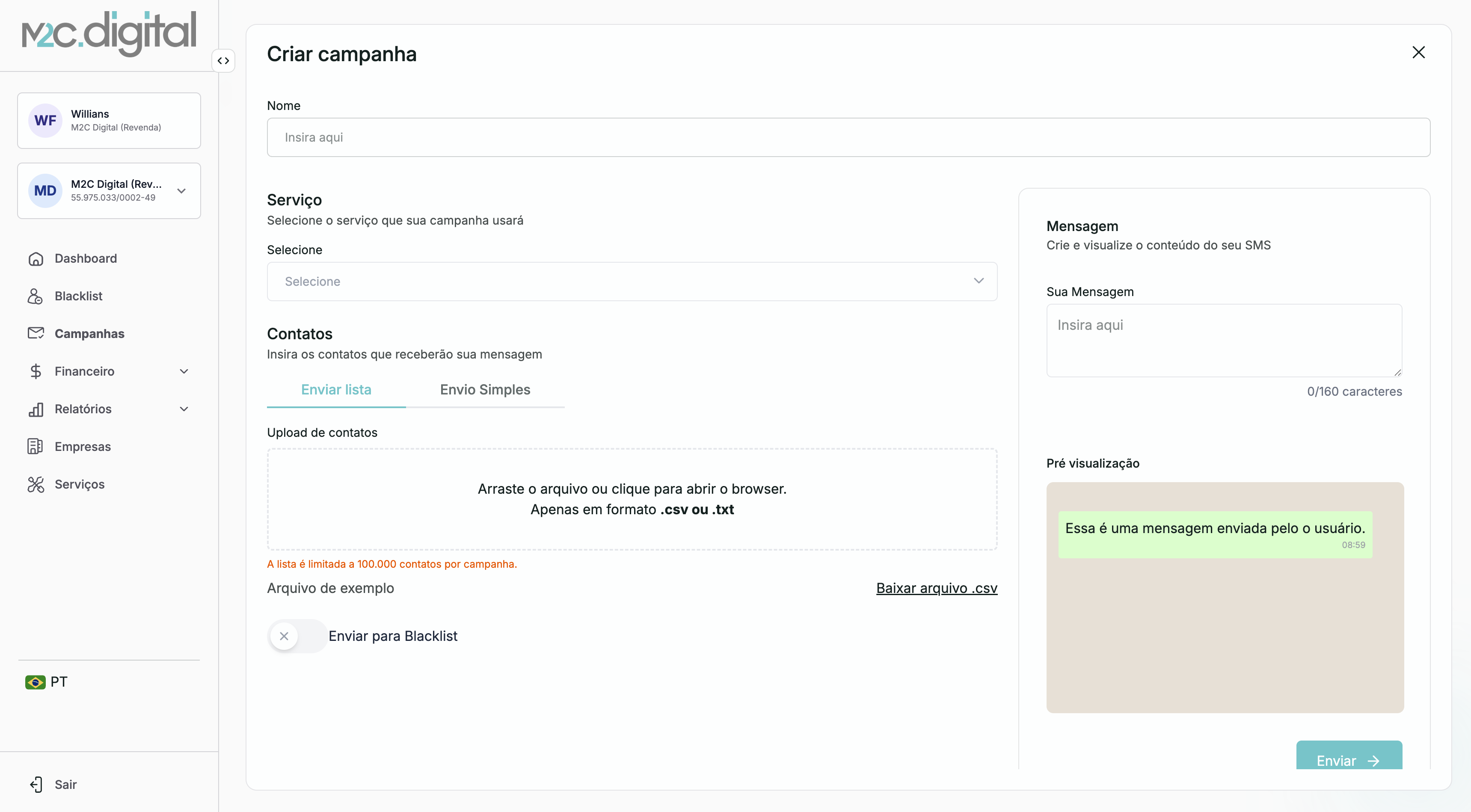Click the Nome input field

tap(848, 138)
